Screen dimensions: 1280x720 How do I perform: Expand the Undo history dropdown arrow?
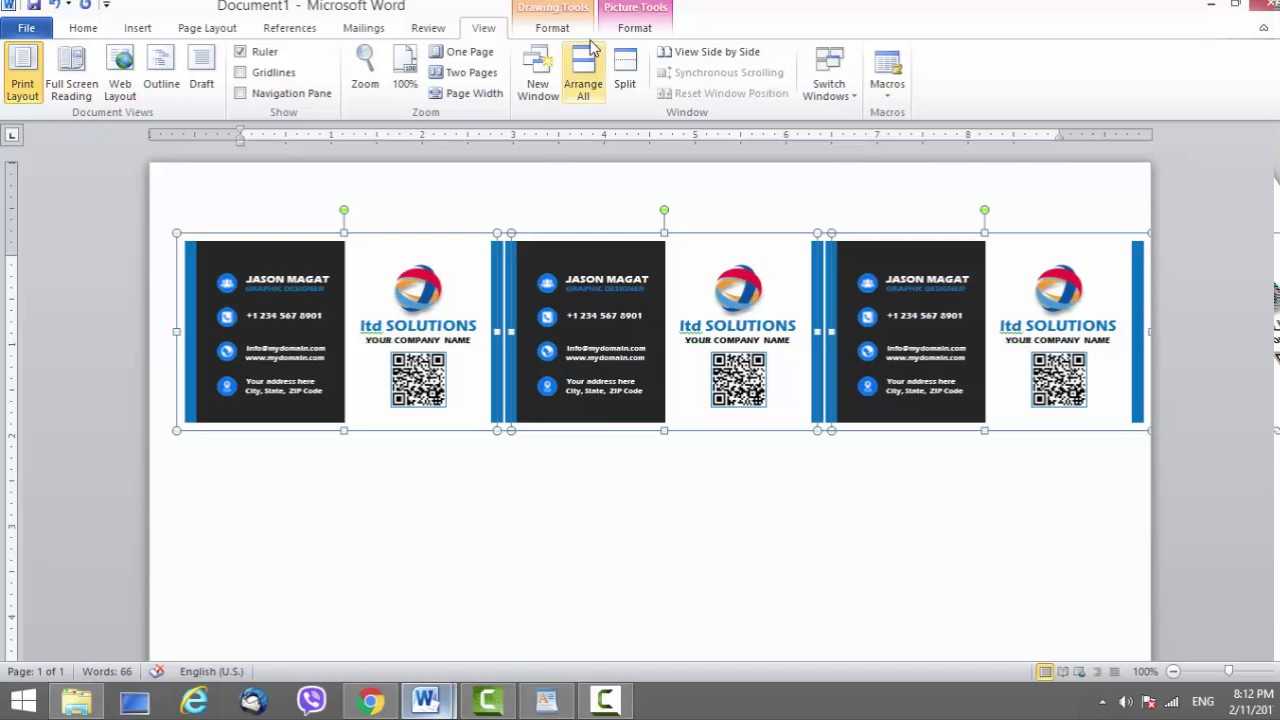coord(68,5)
